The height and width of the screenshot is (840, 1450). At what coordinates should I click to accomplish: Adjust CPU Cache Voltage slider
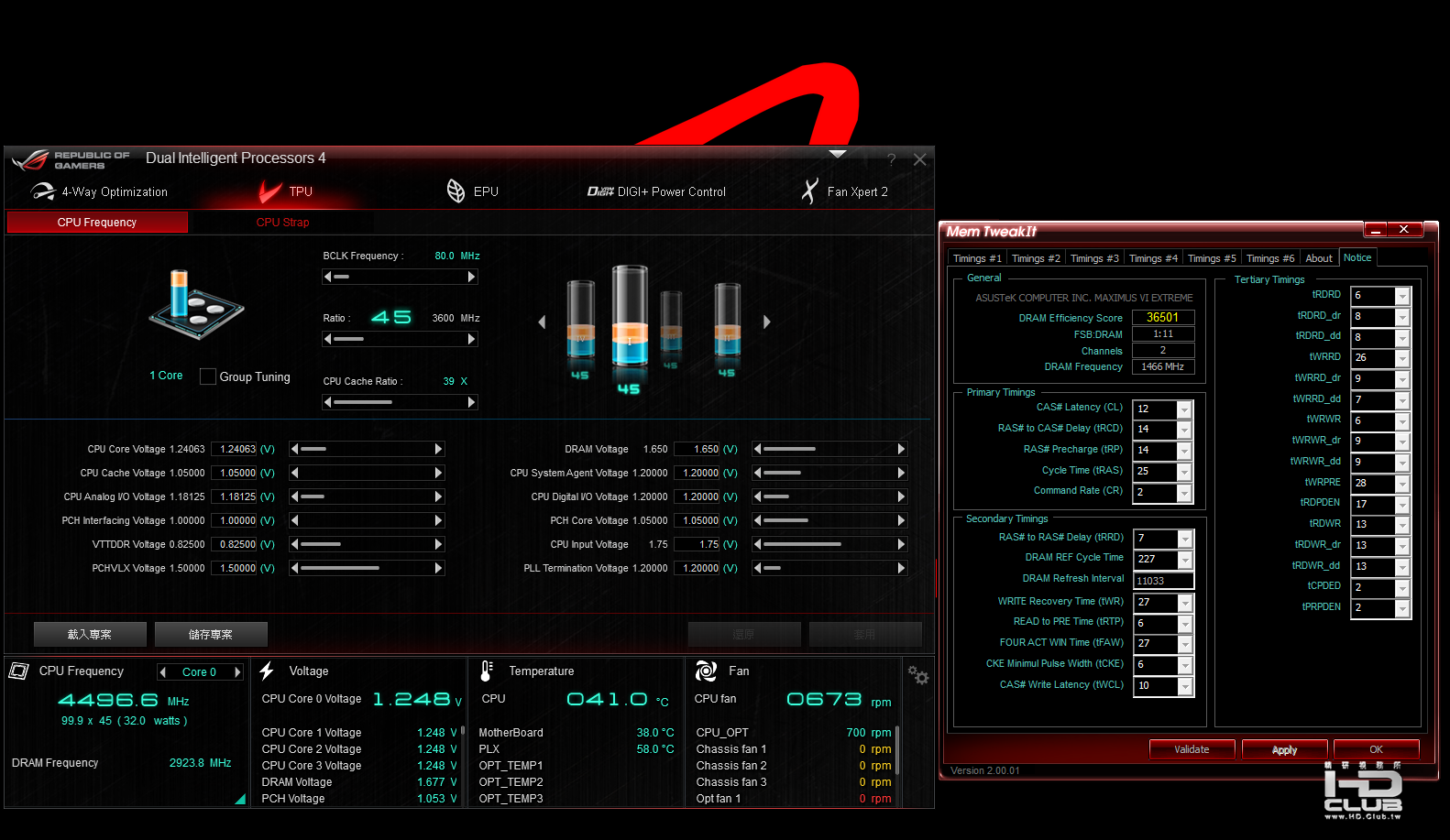click(x=368, y=473)
